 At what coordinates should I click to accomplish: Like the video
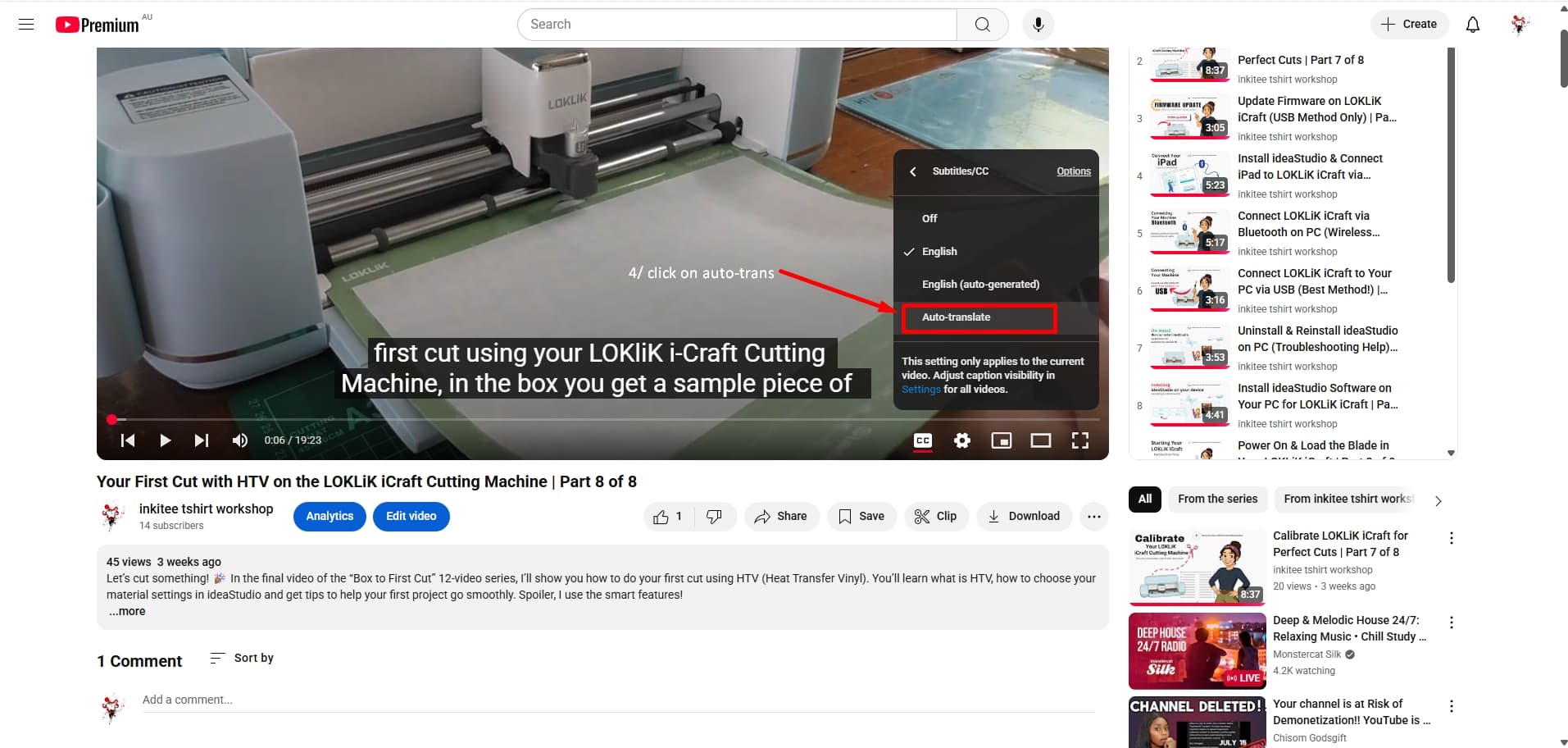[x=669, y=516]
